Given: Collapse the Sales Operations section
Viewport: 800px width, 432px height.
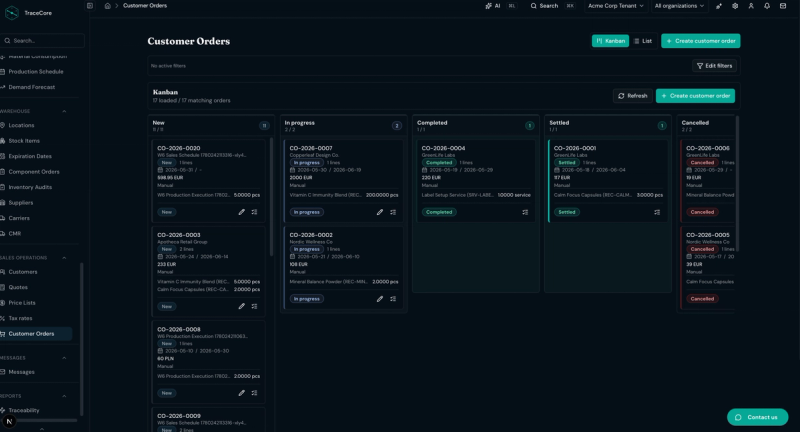Looking at the screenshot, I should (x=64, y=258).
